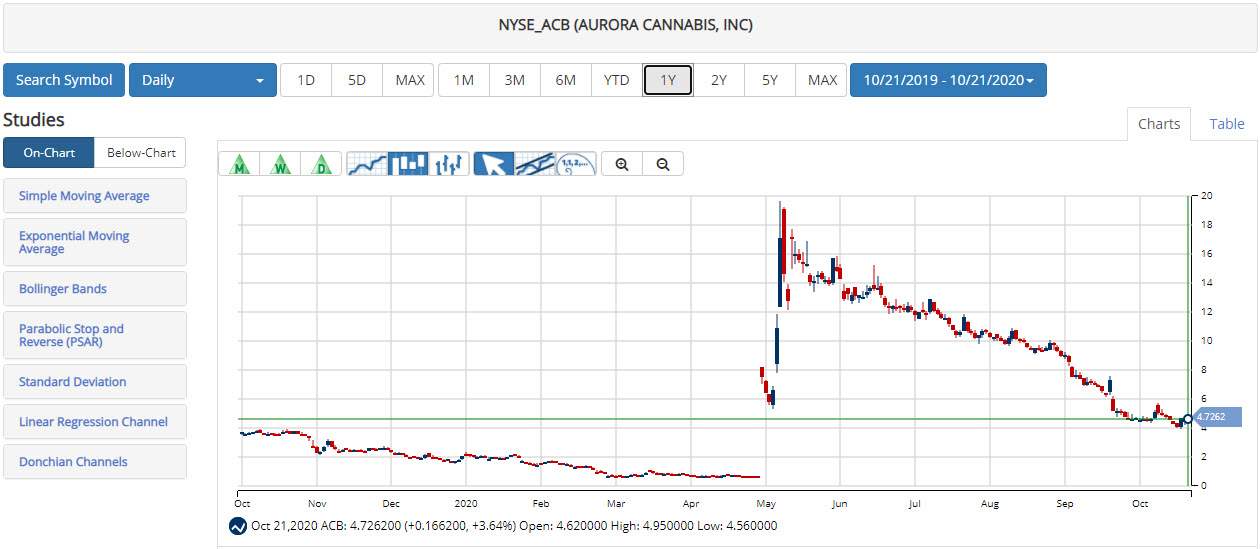
Task: Add Simple Moving Average study
Action: point(95,196)
